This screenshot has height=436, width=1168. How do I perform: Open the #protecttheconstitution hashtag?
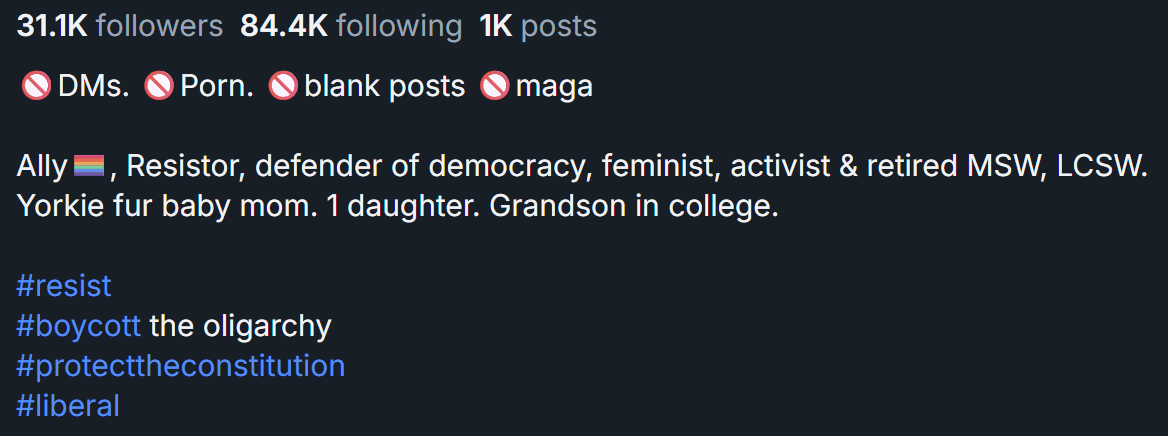coord(180,366)
